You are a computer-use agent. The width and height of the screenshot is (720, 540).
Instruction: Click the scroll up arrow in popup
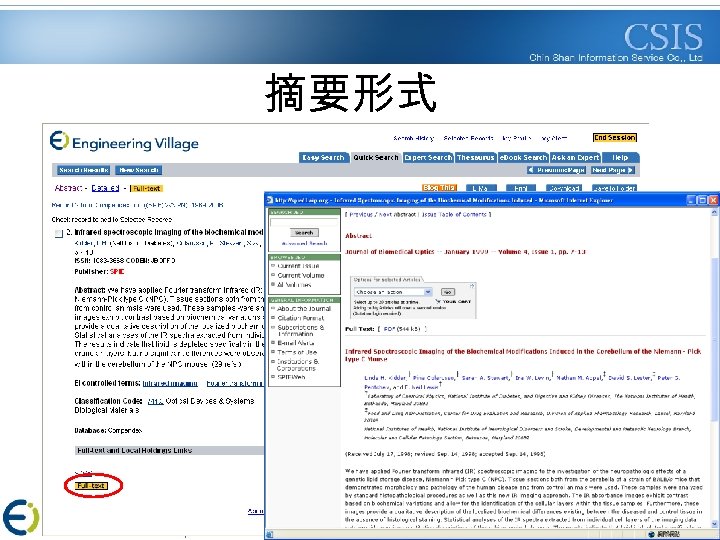click(x=715, y=213)
